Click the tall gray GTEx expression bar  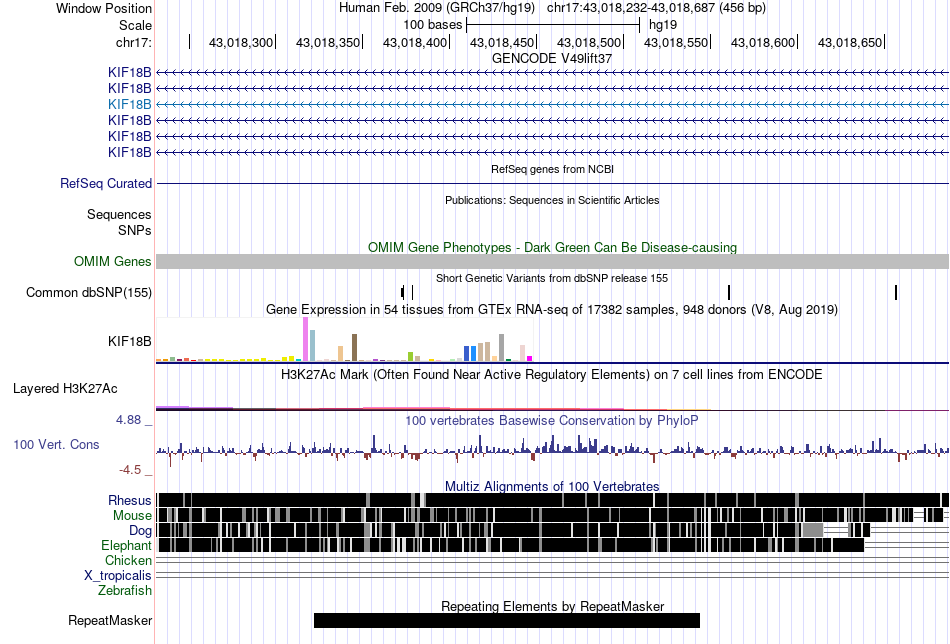502,348
